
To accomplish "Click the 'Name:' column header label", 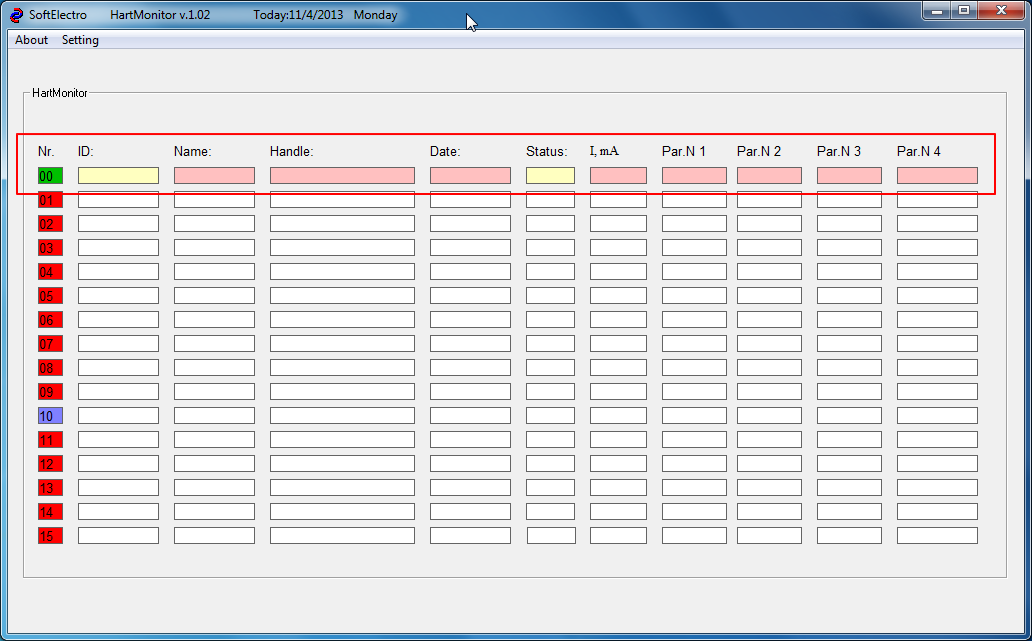I will click(x=192, y=151).
